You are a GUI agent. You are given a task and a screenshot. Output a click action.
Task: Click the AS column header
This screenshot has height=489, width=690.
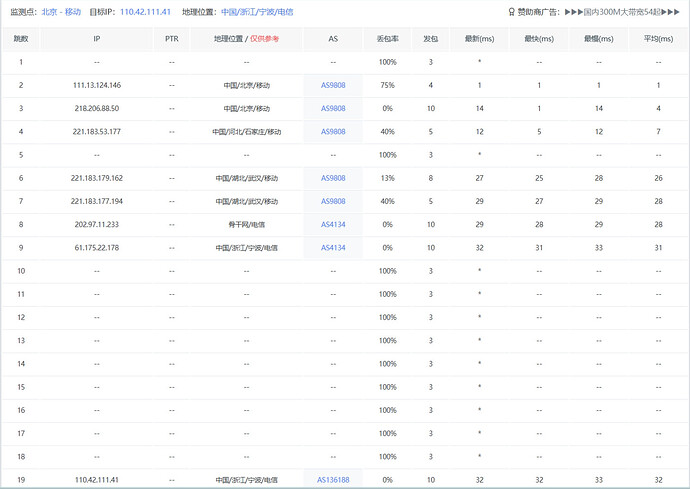coord(333,39)
